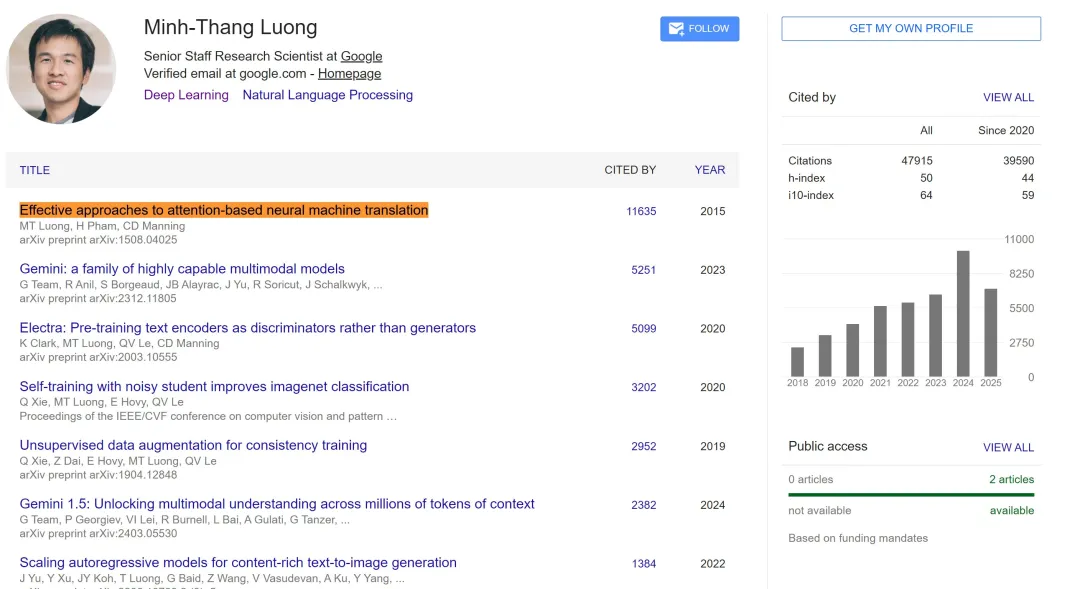Click the Follow button with envelope icon
1080x589 pixels.
pyautogui.click(x=699, y=29)
